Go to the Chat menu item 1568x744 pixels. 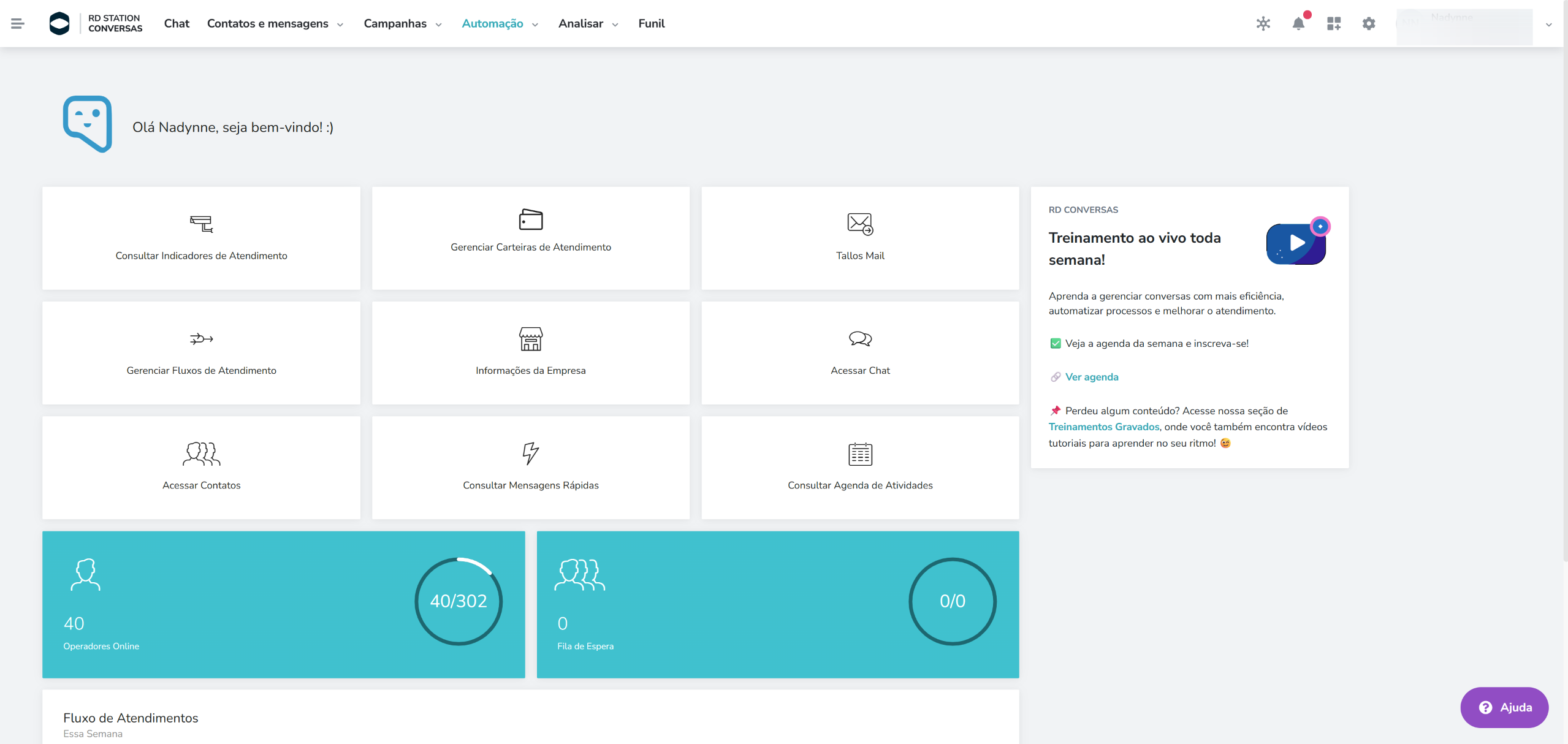pos(177,23)
